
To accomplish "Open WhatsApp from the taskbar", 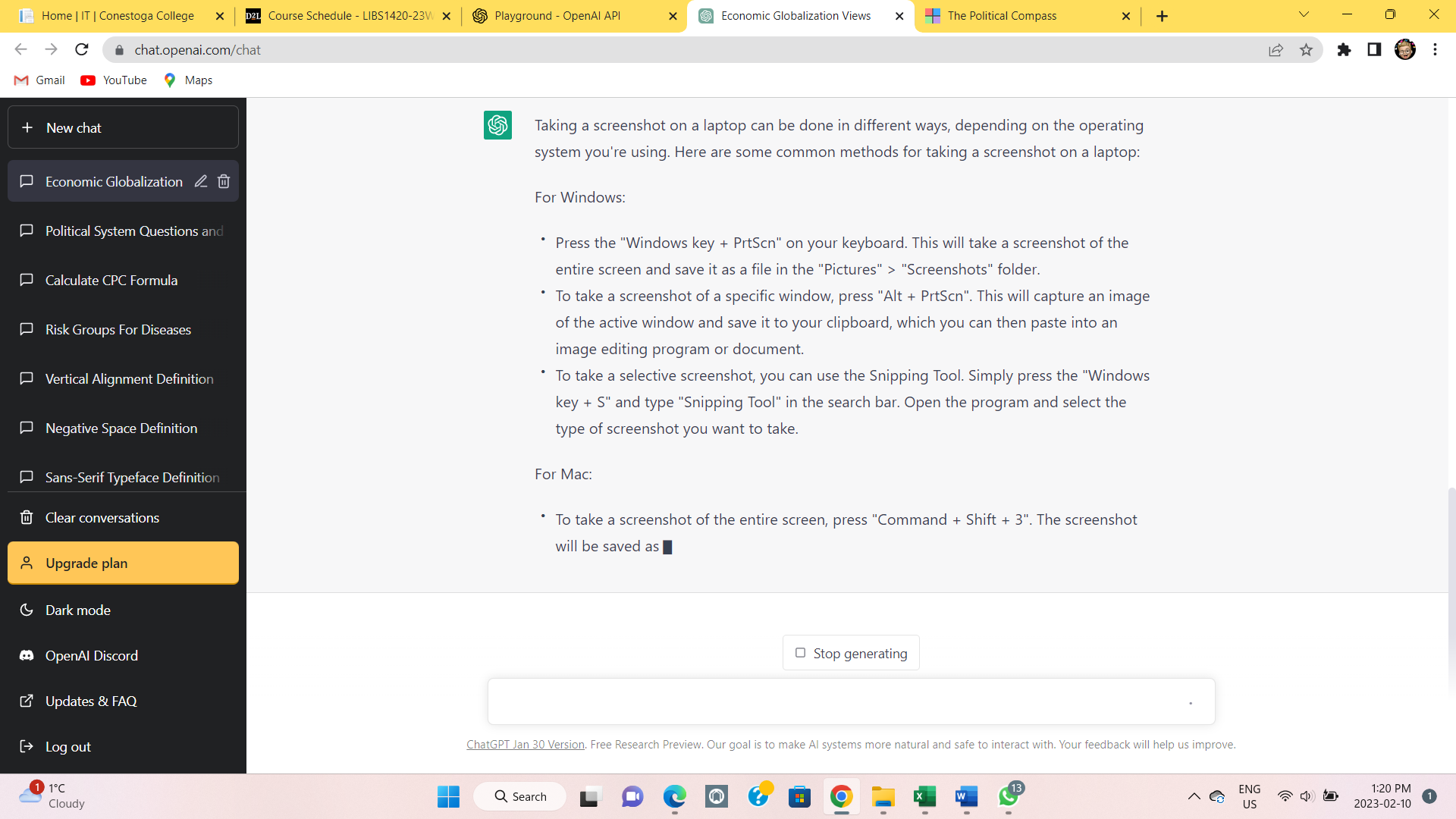I will click(x=1009, y=796).
